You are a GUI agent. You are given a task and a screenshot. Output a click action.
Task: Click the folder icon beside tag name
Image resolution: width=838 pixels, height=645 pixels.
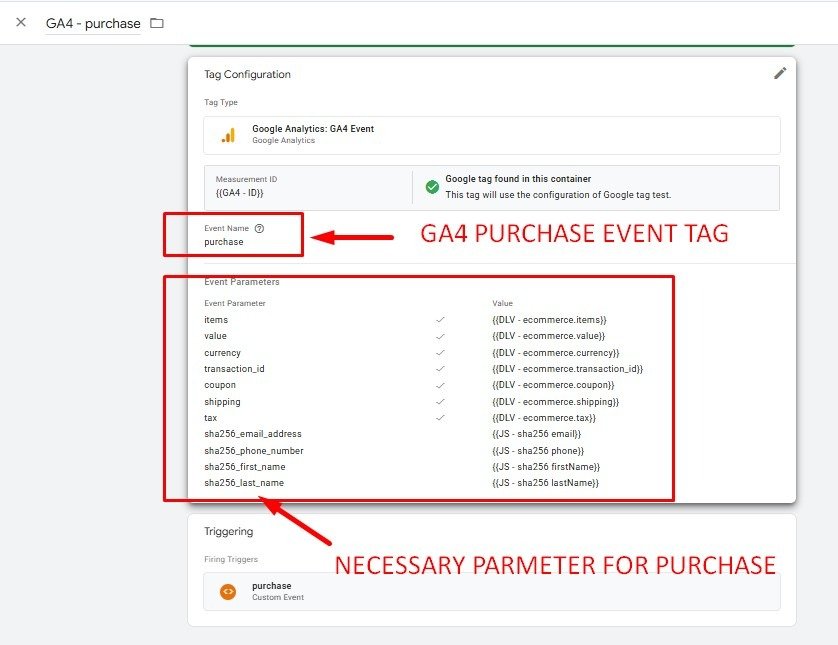click(157, 23)
